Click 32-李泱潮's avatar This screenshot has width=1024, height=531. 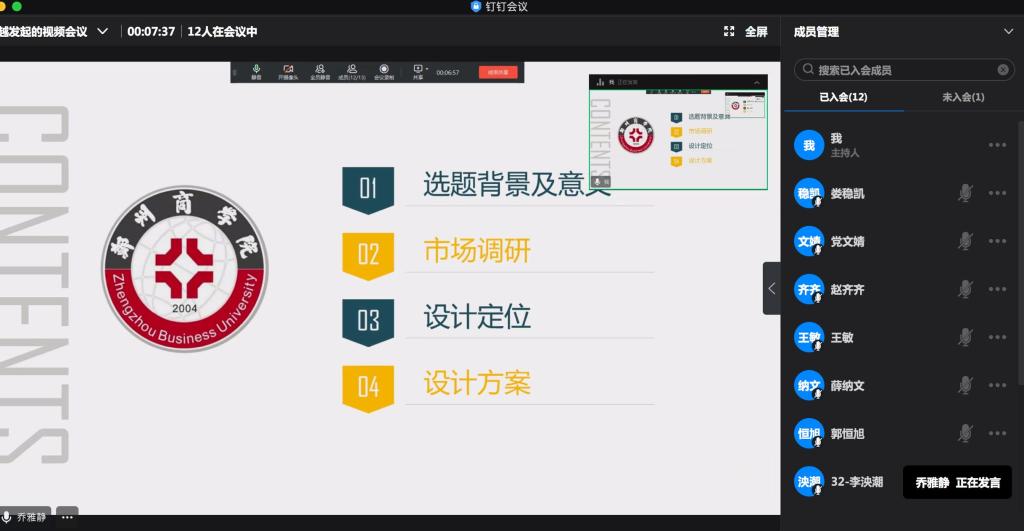[x=808, y=481]
